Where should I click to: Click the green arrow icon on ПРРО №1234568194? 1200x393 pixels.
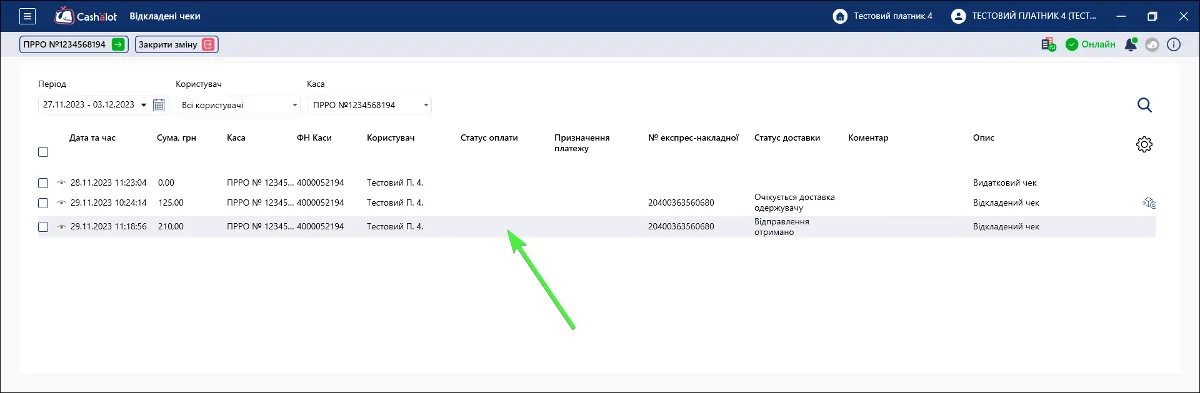pos(118,44)
